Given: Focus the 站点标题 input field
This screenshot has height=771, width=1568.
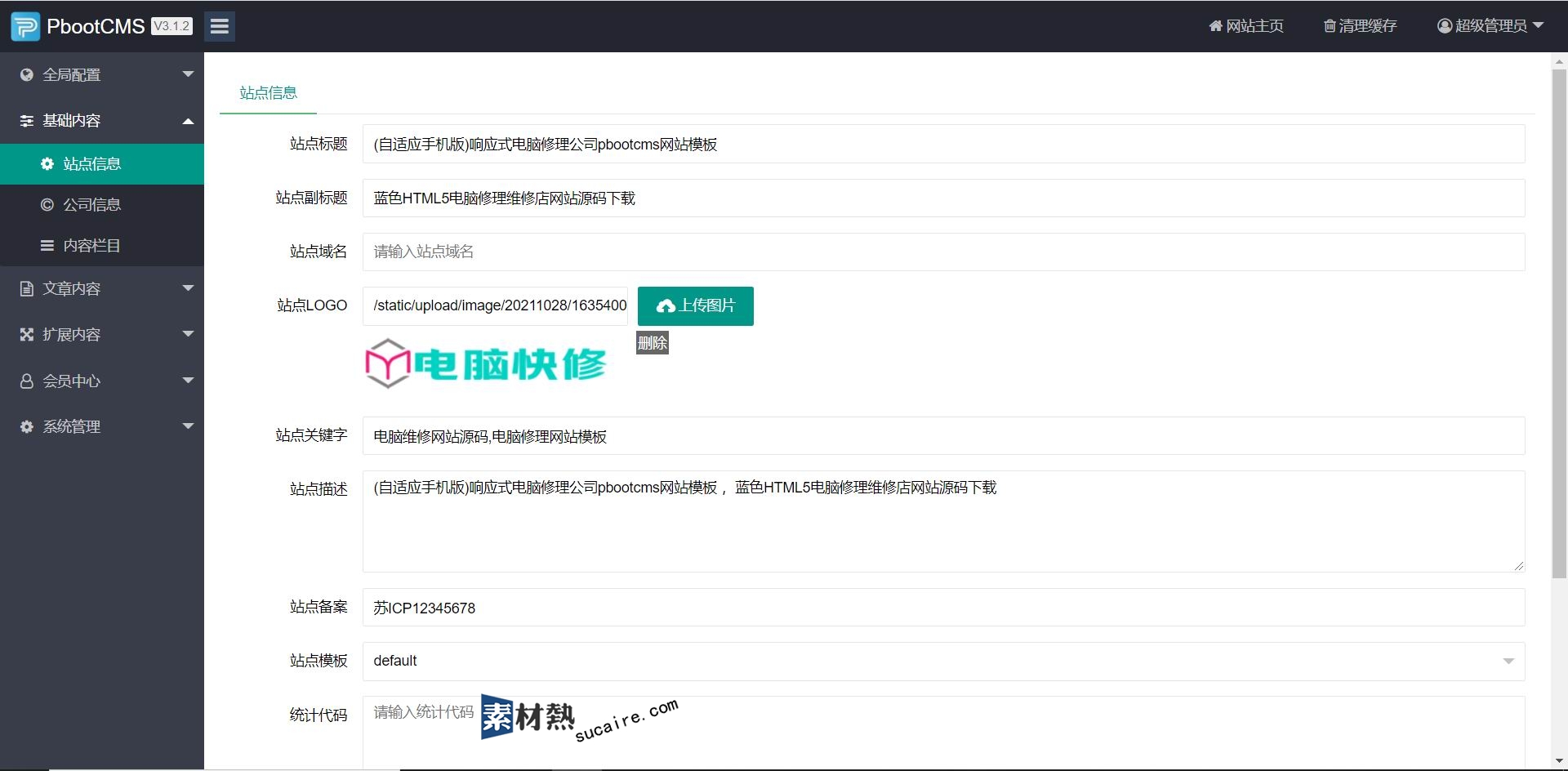Looking at the screenshot, I should [943, 144].
